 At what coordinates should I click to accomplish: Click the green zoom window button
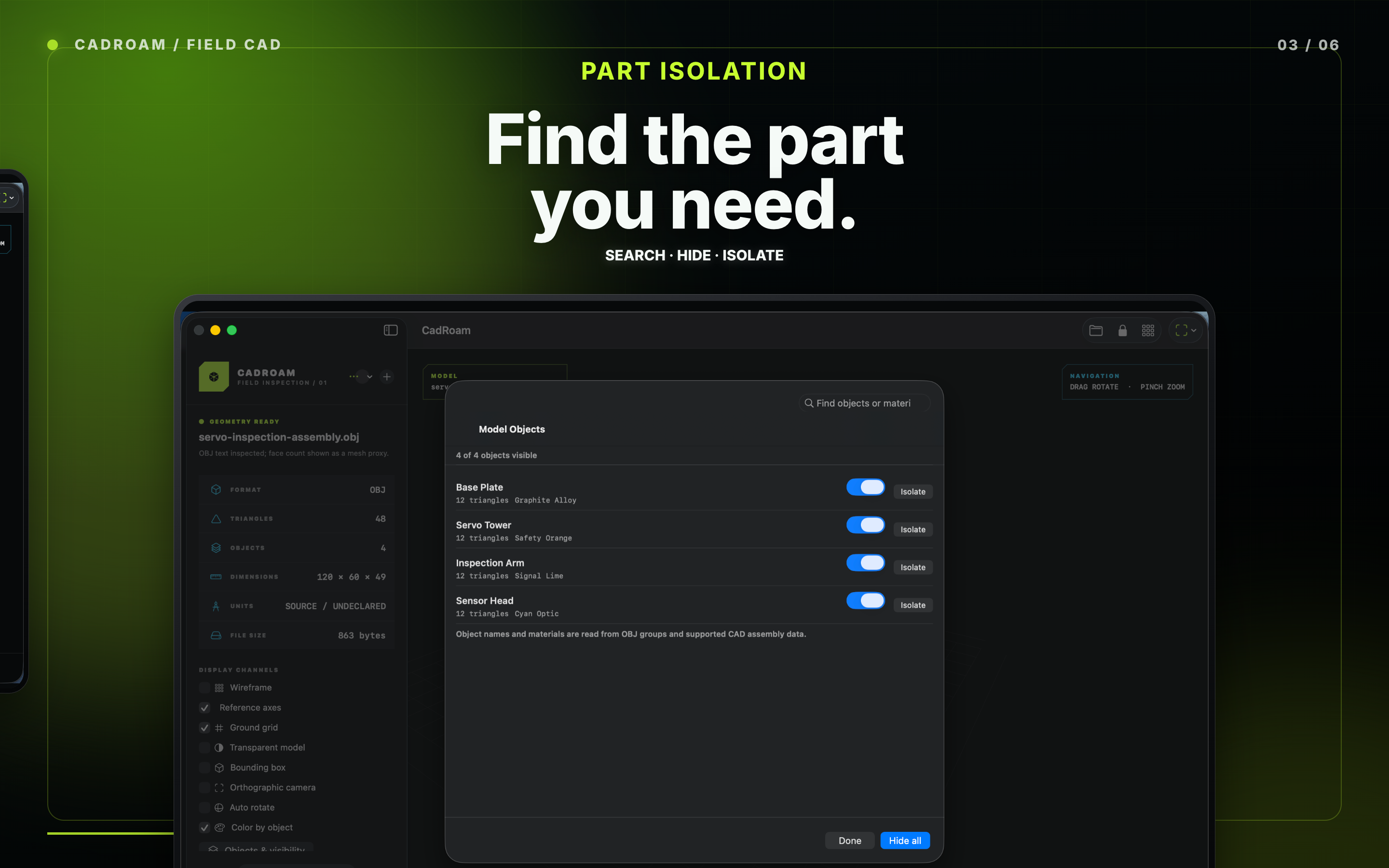point(232,330)
